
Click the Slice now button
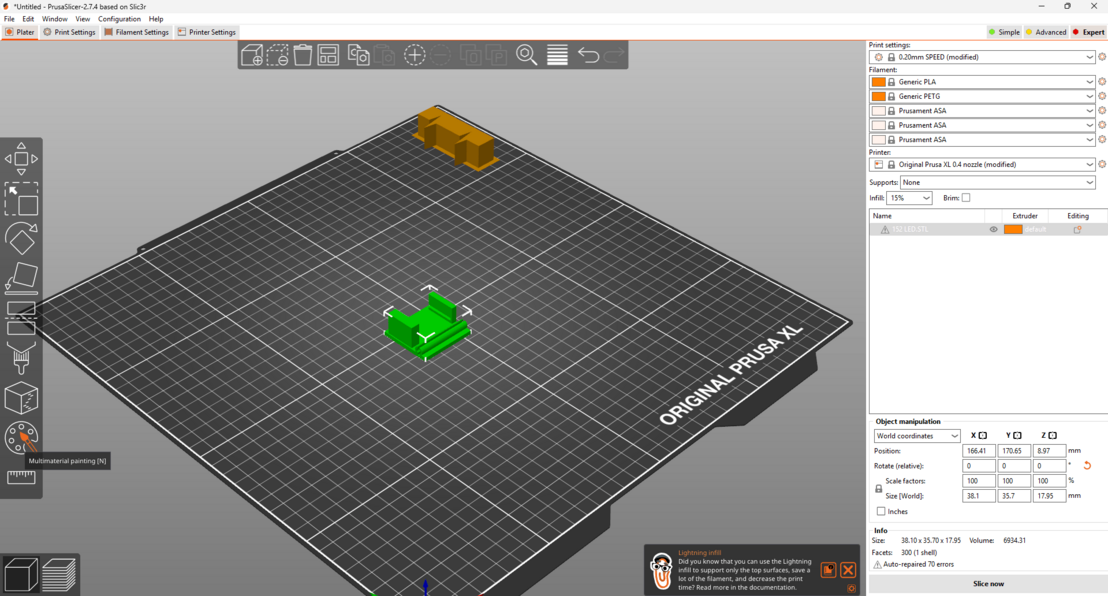(x=988, y=583)
